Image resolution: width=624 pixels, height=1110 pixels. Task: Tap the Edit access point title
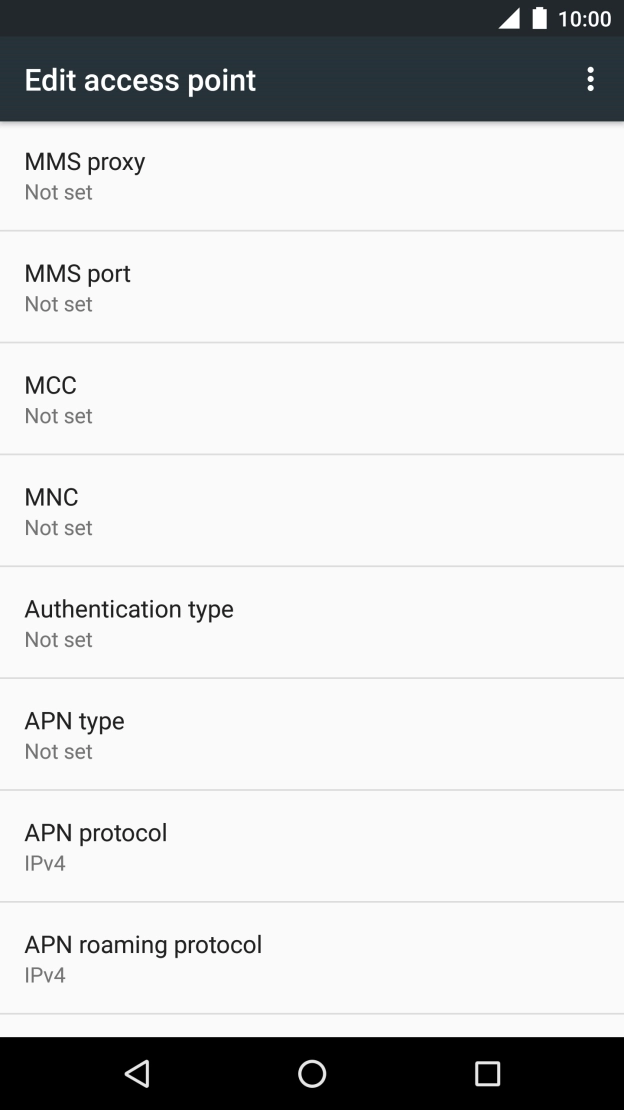[140, 80]
